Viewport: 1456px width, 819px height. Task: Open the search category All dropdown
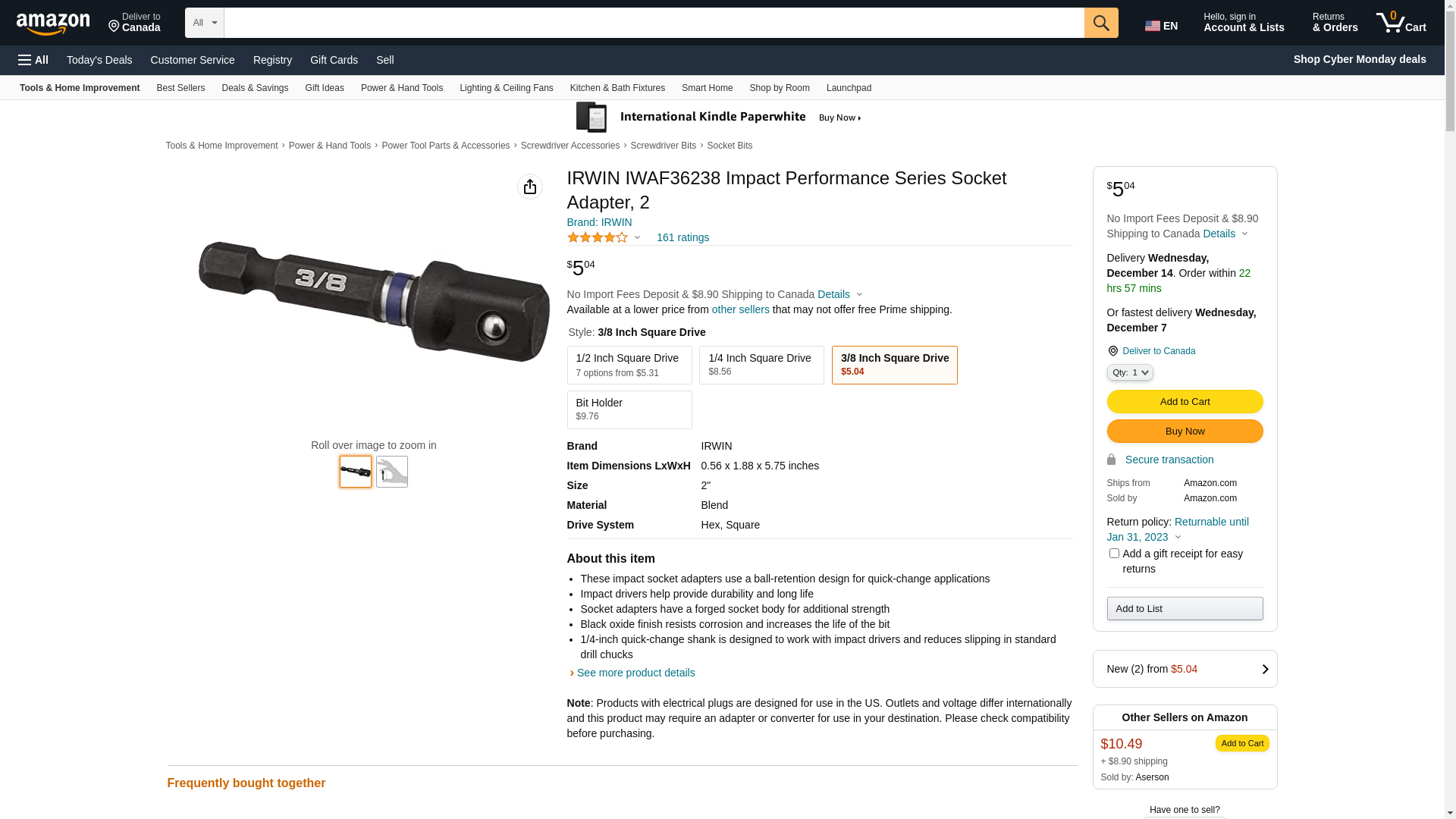point(205,23)
